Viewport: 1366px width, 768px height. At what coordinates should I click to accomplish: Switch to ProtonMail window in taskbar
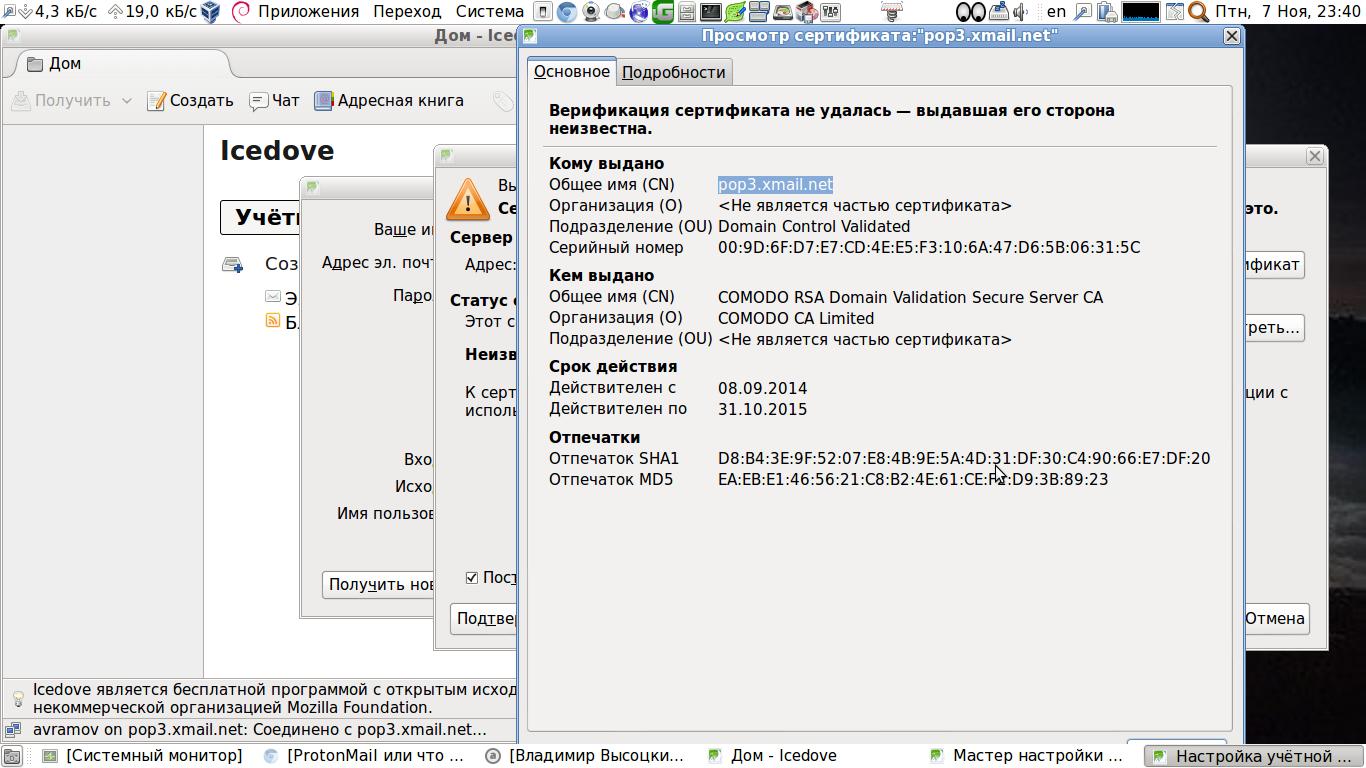click(365, 756)
